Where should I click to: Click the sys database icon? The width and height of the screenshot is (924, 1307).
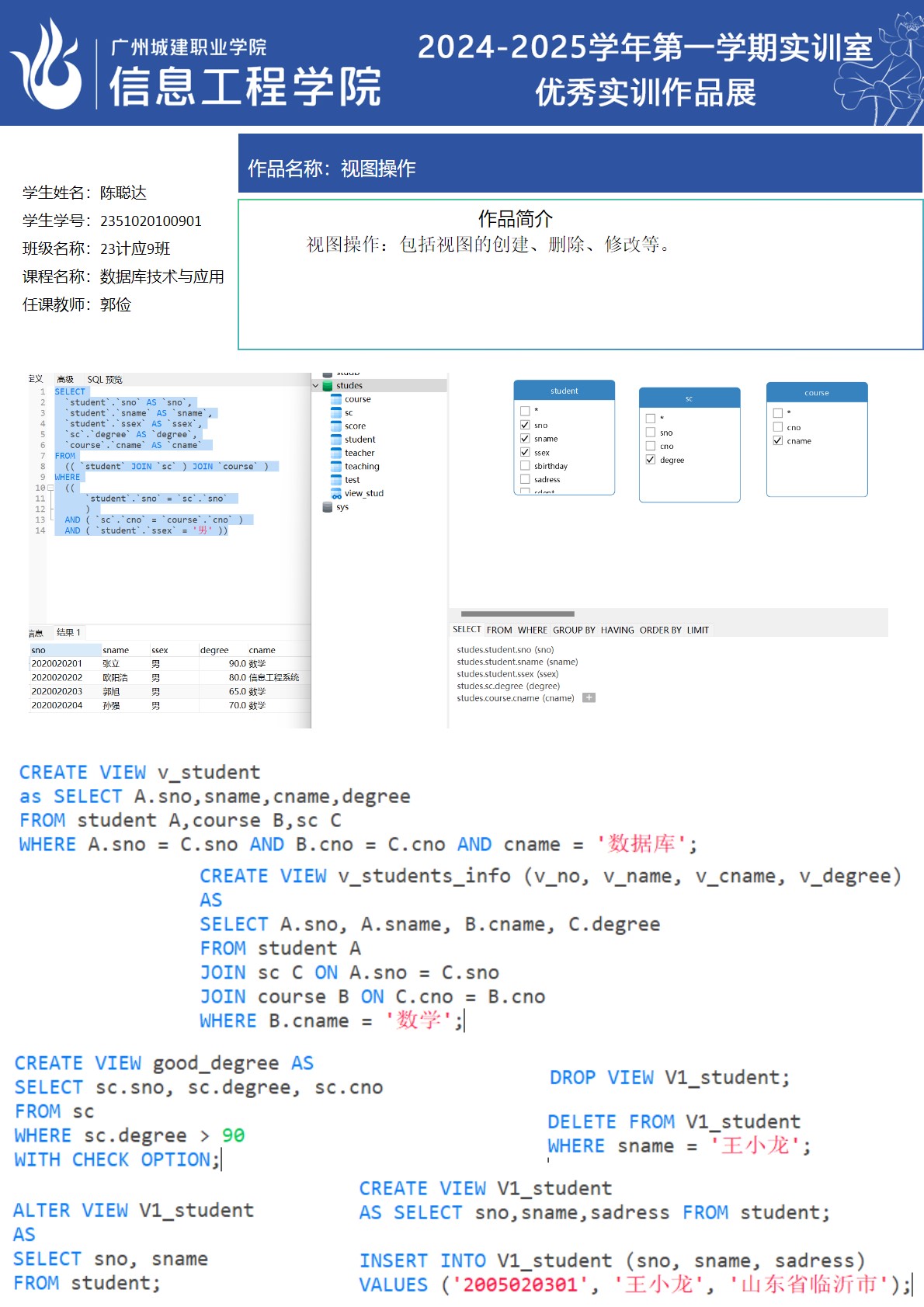click(328, 507)
